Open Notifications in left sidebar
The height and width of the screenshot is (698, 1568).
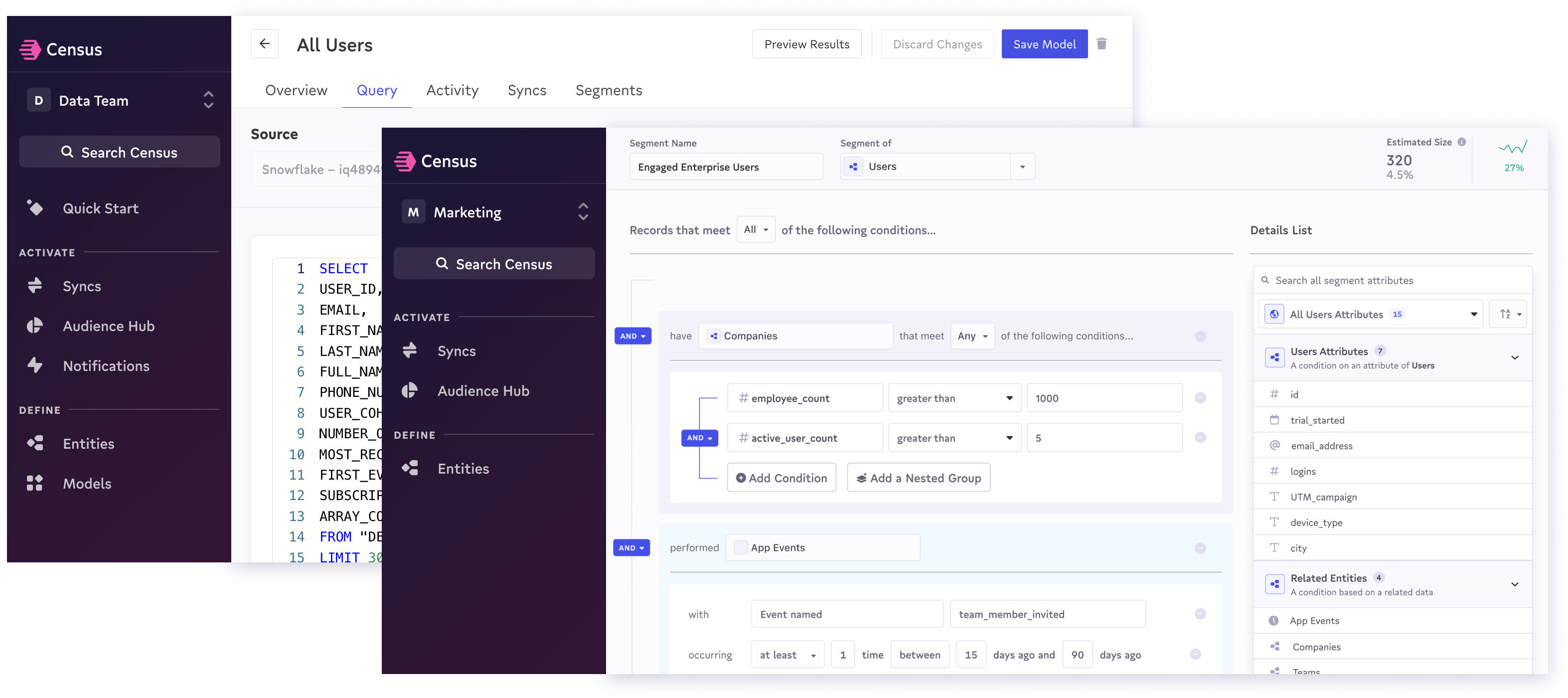pos(105,366)
